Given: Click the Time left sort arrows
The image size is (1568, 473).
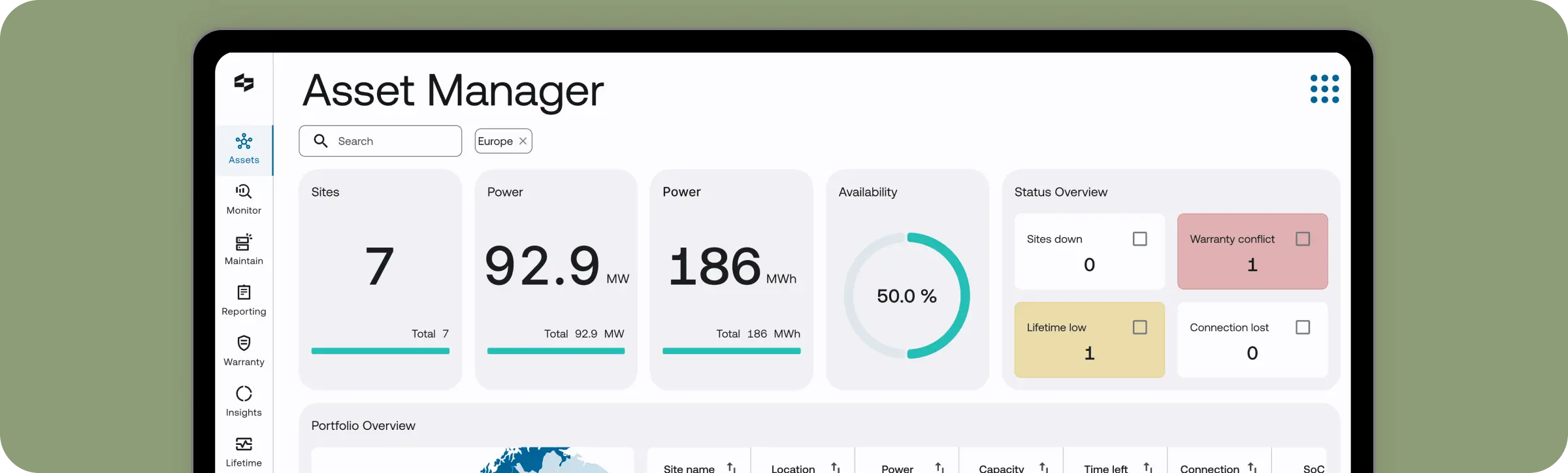Looking at the screenshot, I should [x=1149, y=468].
